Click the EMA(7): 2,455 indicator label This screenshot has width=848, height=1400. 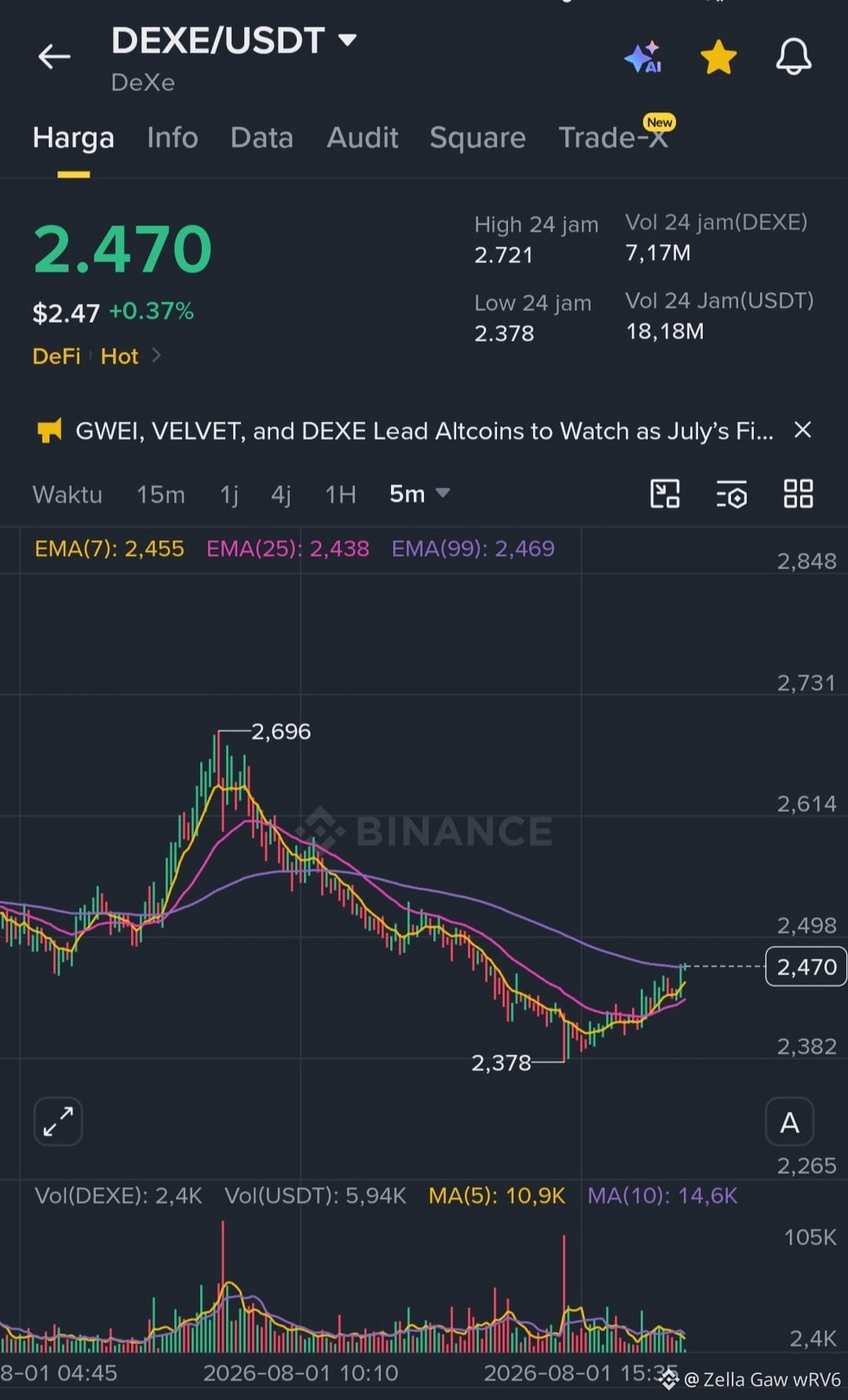[x=109, y=548]
